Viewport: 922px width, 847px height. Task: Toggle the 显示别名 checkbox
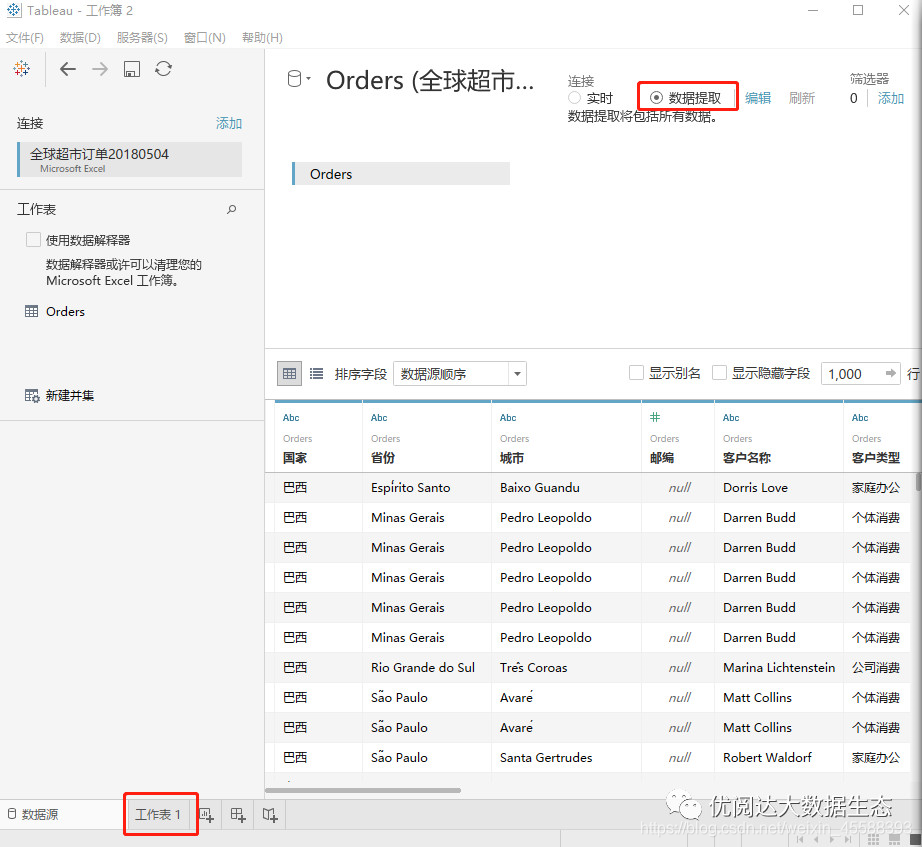click(x=636, y=372)
